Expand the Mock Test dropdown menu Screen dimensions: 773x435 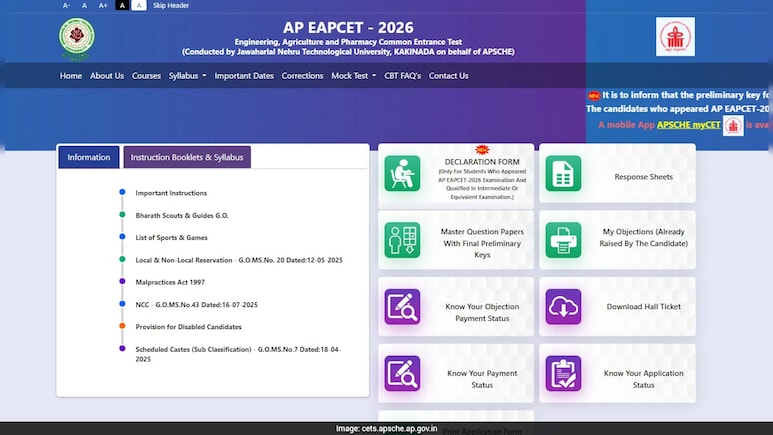(x=353, y=75)
